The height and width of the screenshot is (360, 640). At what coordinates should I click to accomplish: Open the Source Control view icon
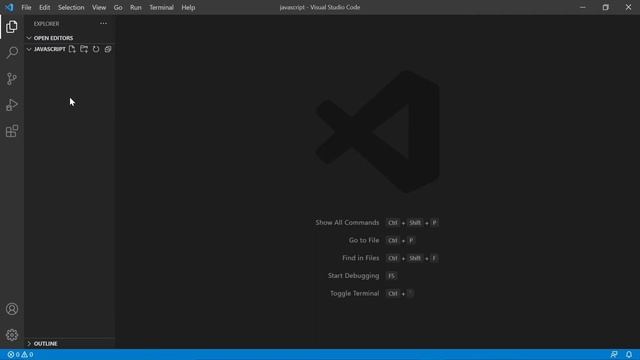(x=12, y=79)
